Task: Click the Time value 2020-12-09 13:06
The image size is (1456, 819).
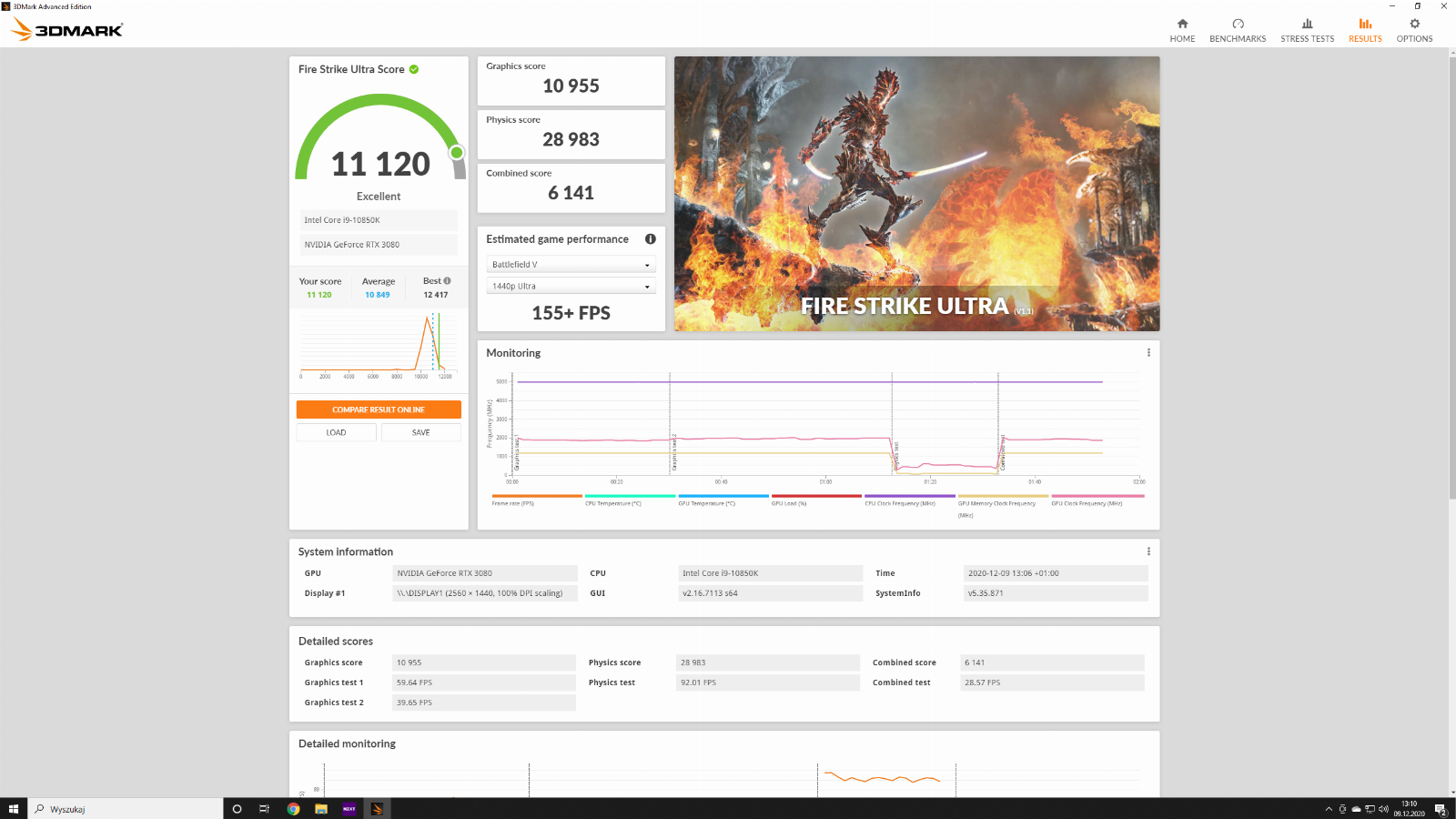Action: [x=1056, y=573]
